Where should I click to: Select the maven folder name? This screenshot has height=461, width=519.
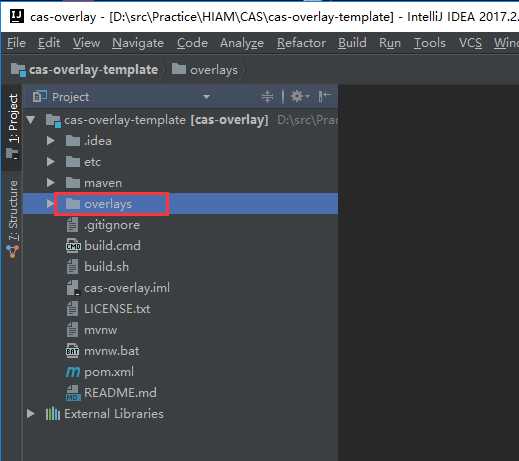point(103,183)
